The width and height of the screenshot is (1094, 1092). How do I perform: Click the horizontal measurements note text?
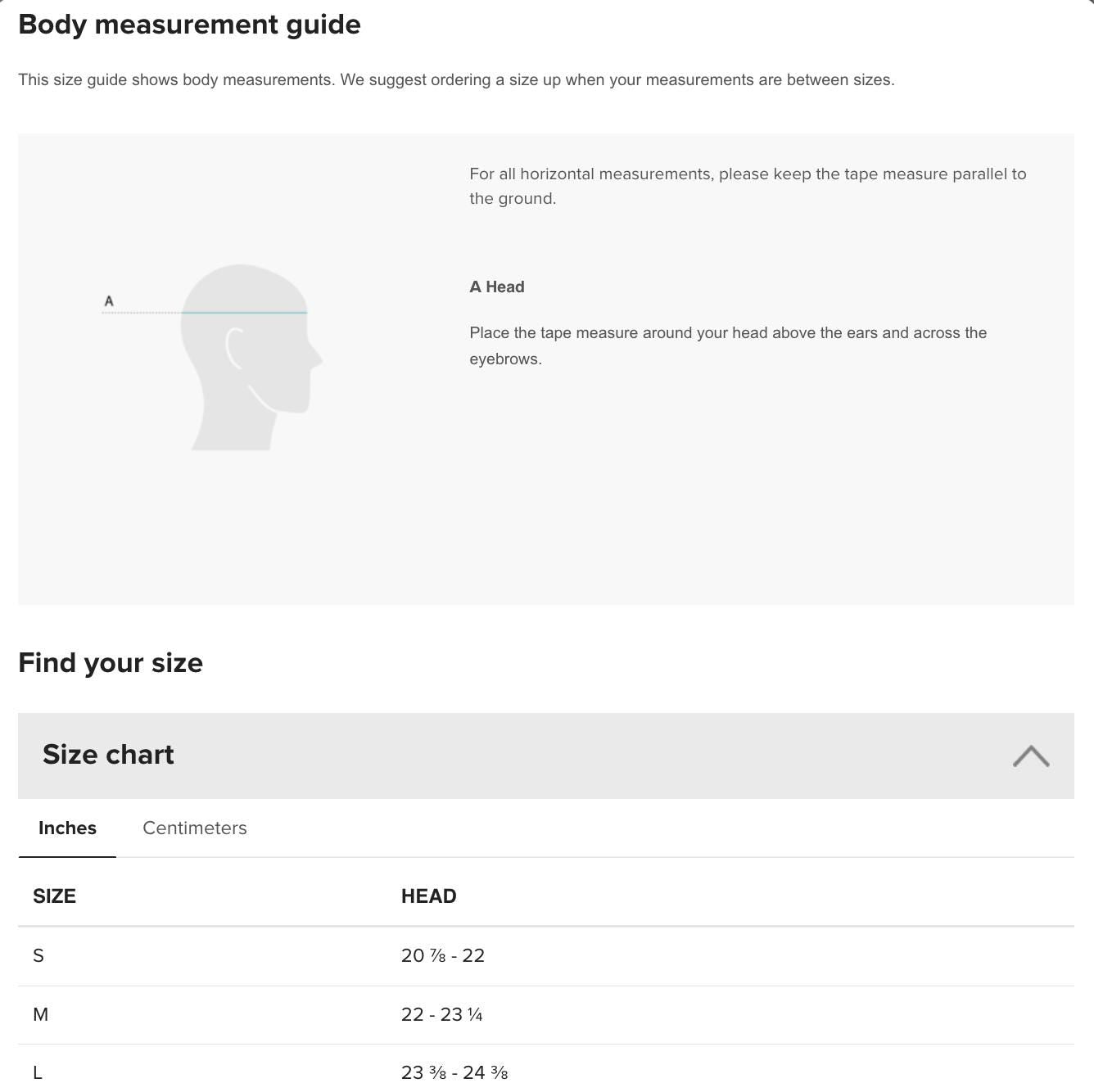(747, 186)
